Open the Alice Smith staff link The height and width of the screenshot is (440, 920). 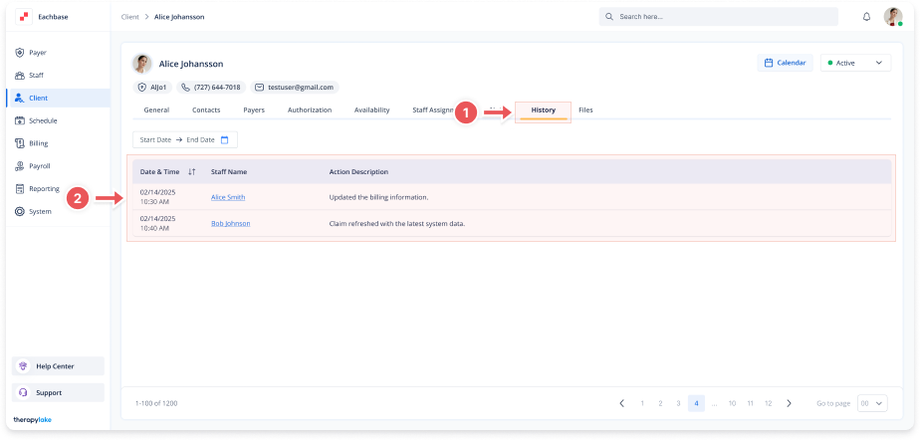pyautogui.click(x=228, y=197)
